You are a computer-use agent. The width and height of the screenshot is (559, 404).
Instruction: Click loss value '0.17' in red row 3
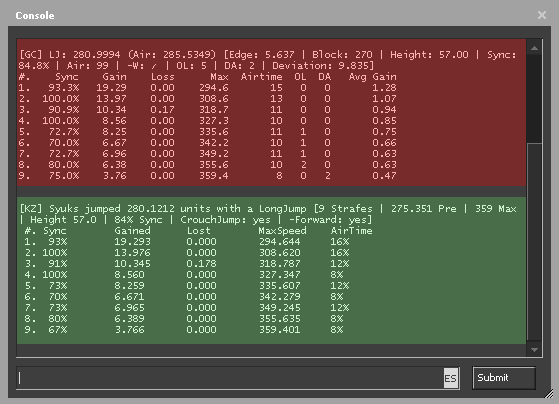[162, 110]
